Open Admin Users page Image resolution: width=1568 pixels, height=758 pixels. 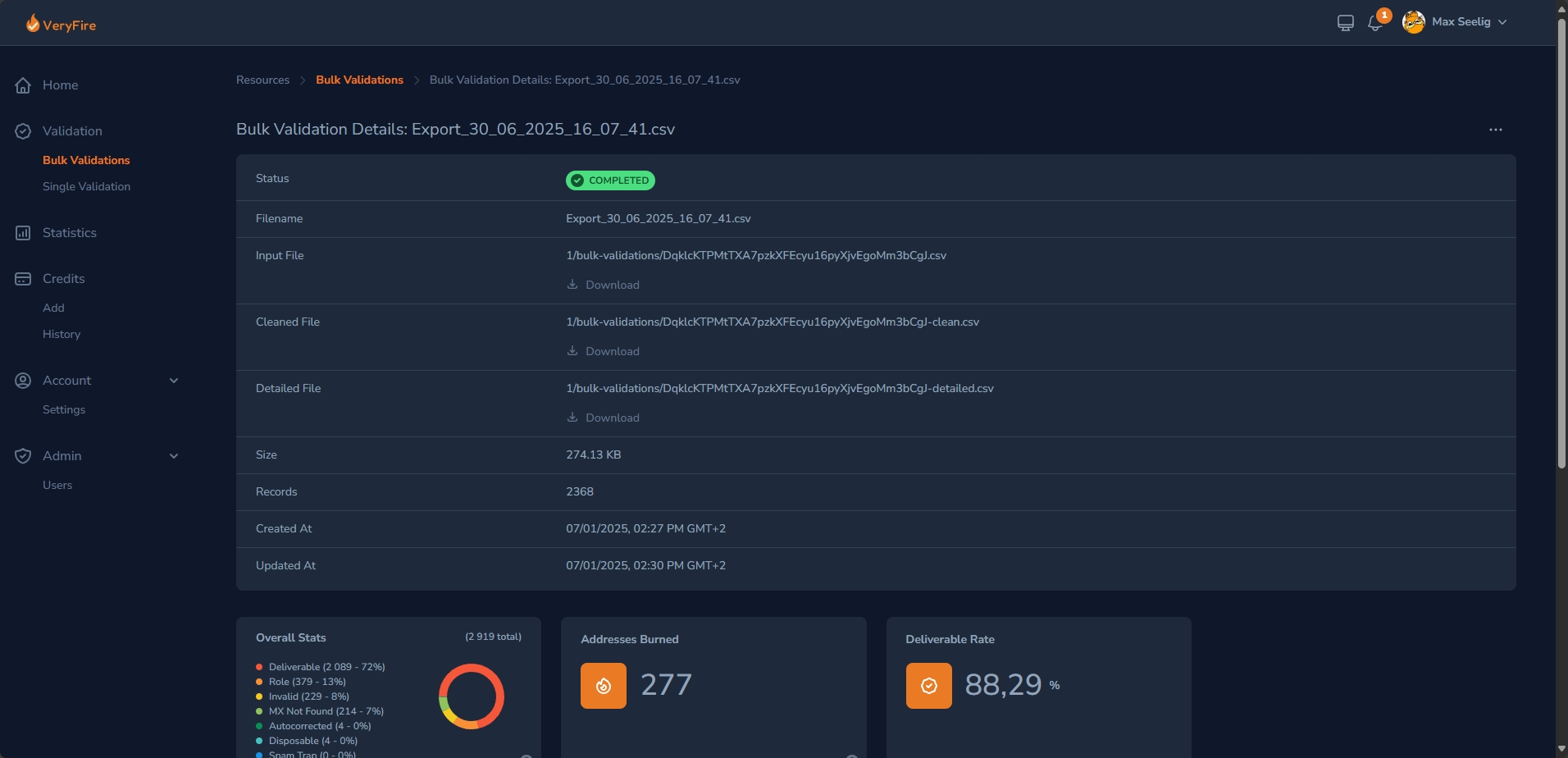tap(57, 485)
